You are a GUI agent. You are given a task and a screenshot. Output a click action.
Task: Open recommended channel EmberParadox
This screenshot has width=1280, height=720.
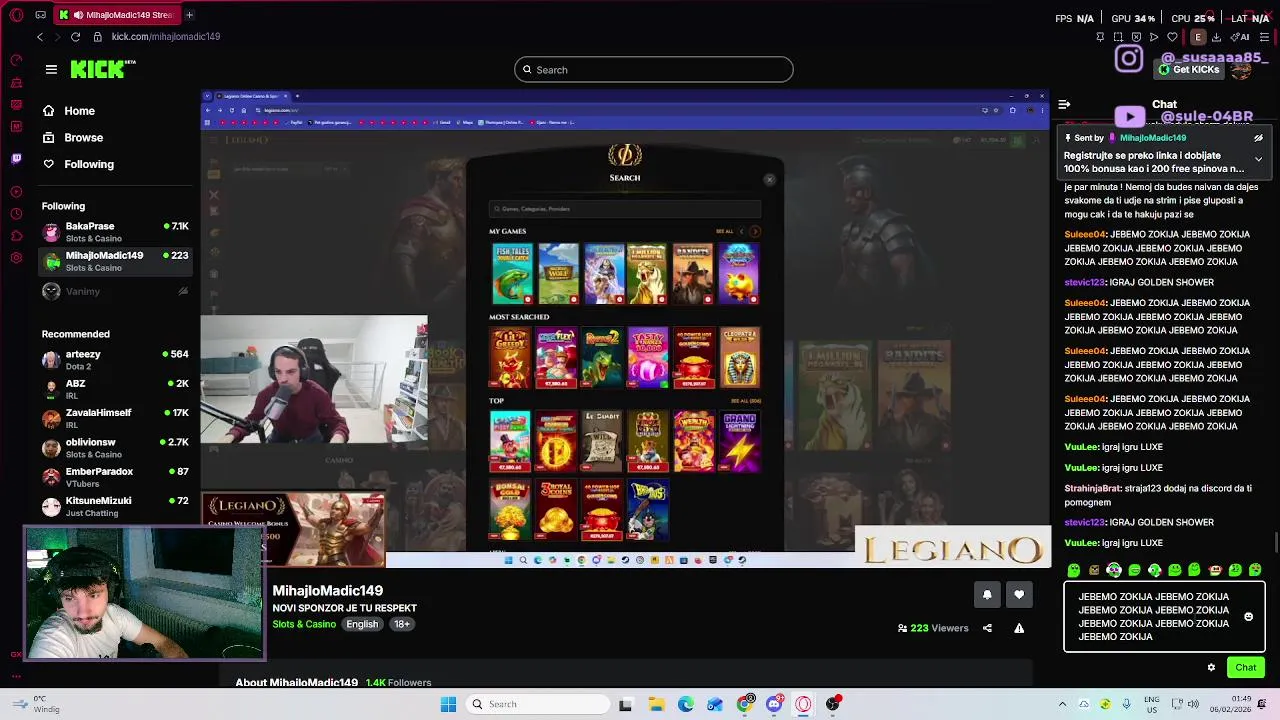115,477
